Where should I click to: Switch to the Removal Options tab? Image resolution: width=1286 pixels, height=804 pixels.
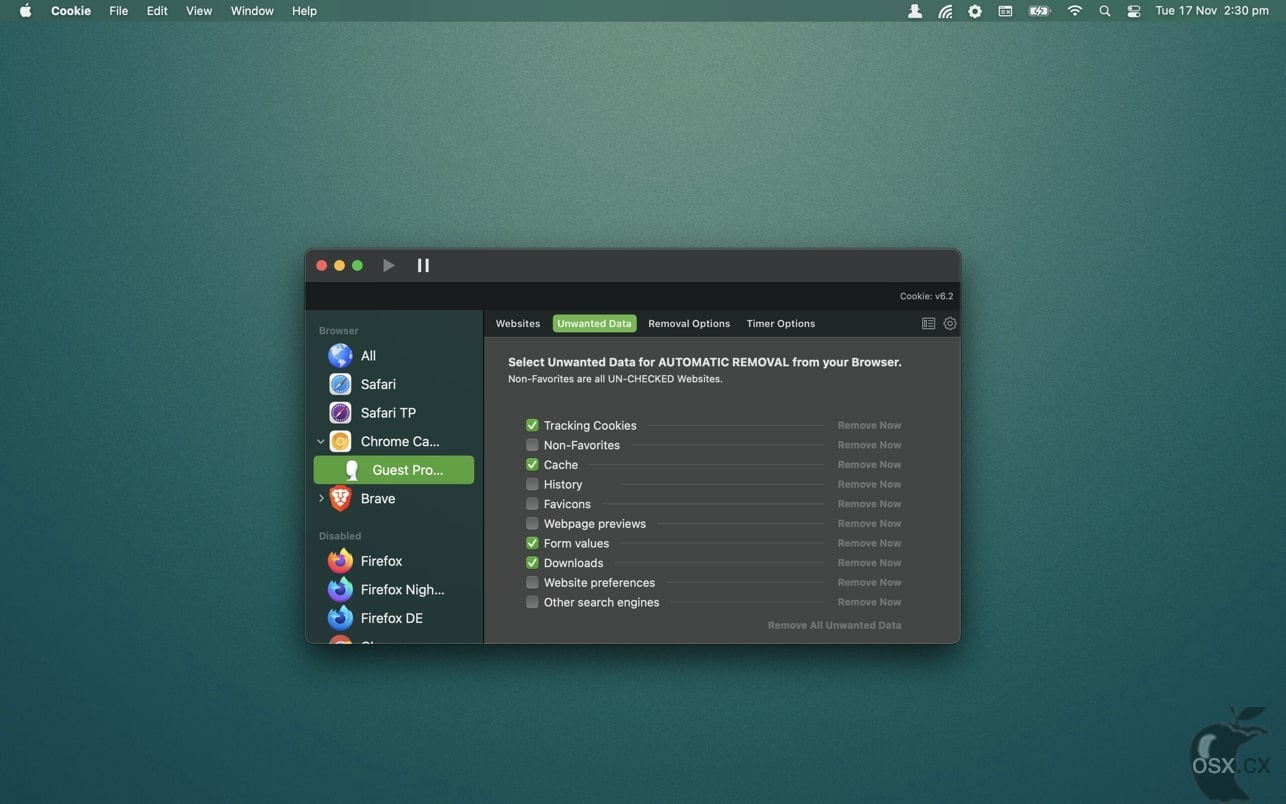689,324
